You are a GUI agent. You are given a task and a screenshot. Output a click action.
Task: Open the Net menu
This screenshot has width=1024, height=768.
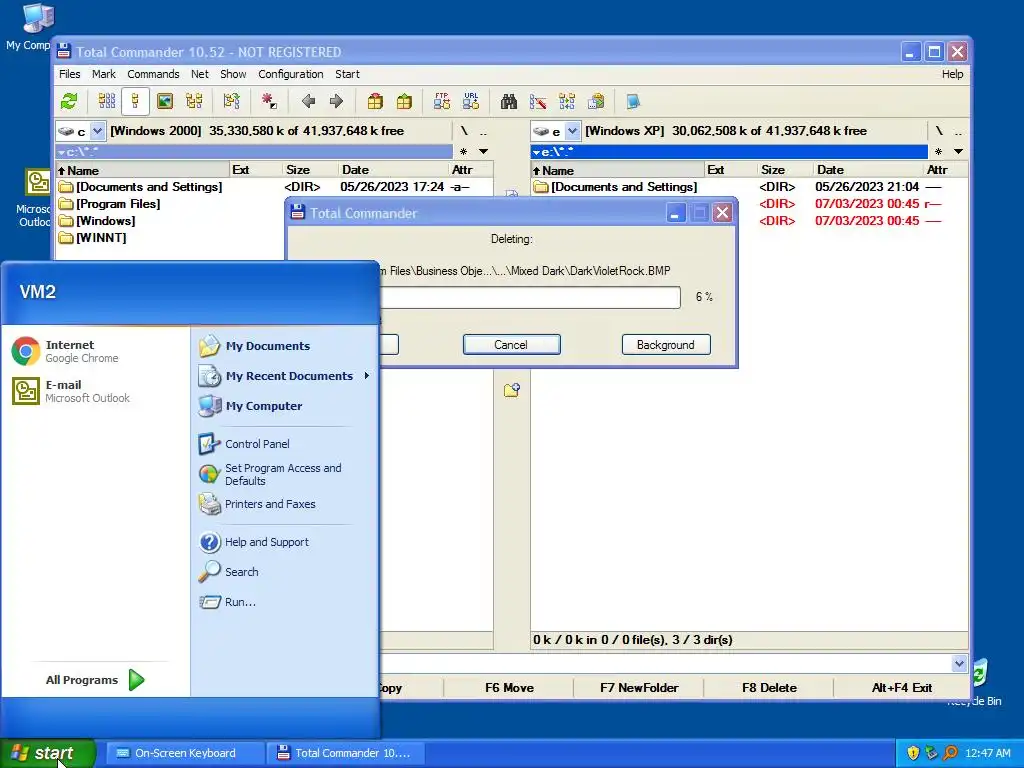200,74
